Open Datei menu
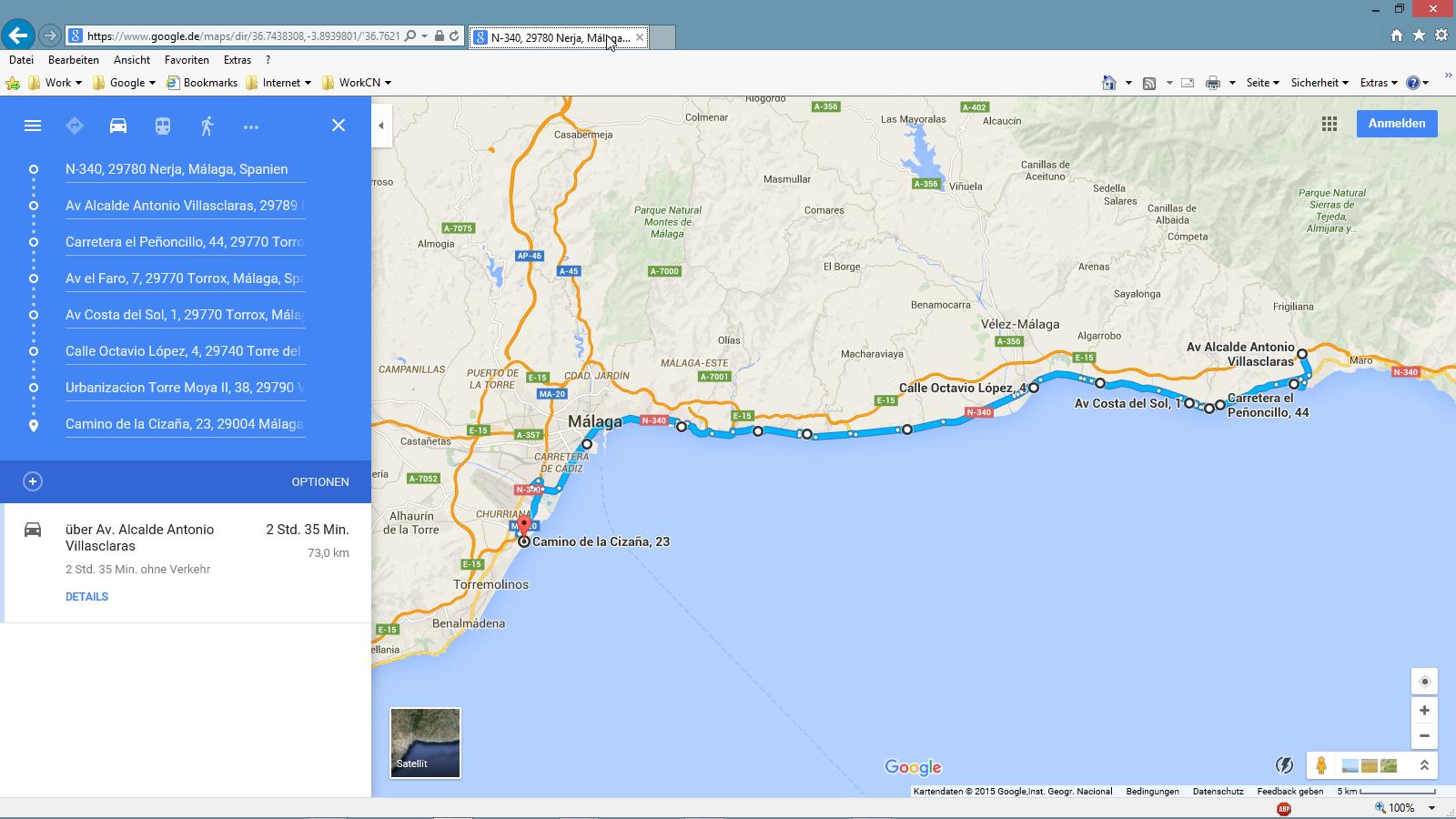Viewport: 1456px width, 819px height. (21, 60)
